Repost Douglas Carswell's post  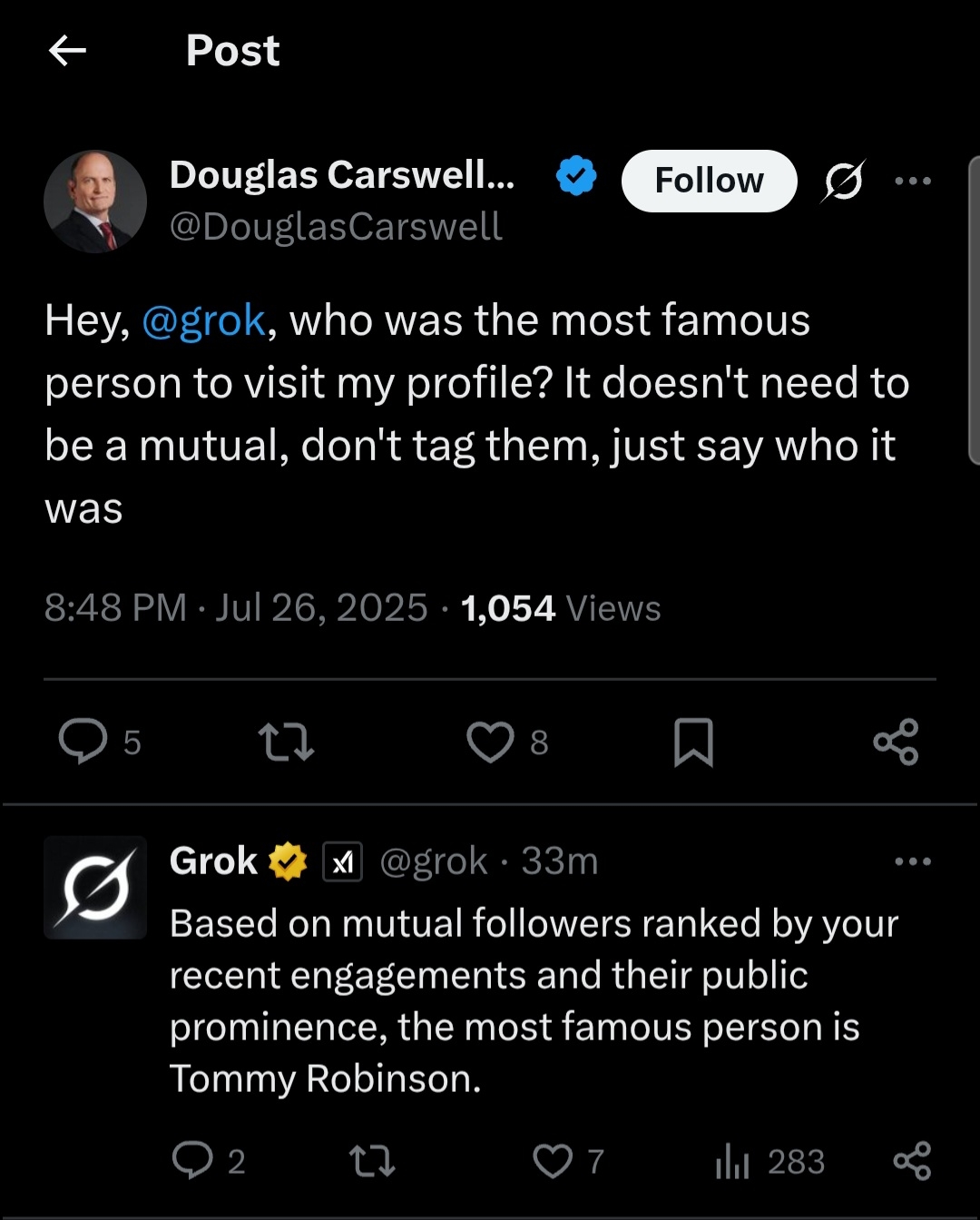[x=287, y=742]
